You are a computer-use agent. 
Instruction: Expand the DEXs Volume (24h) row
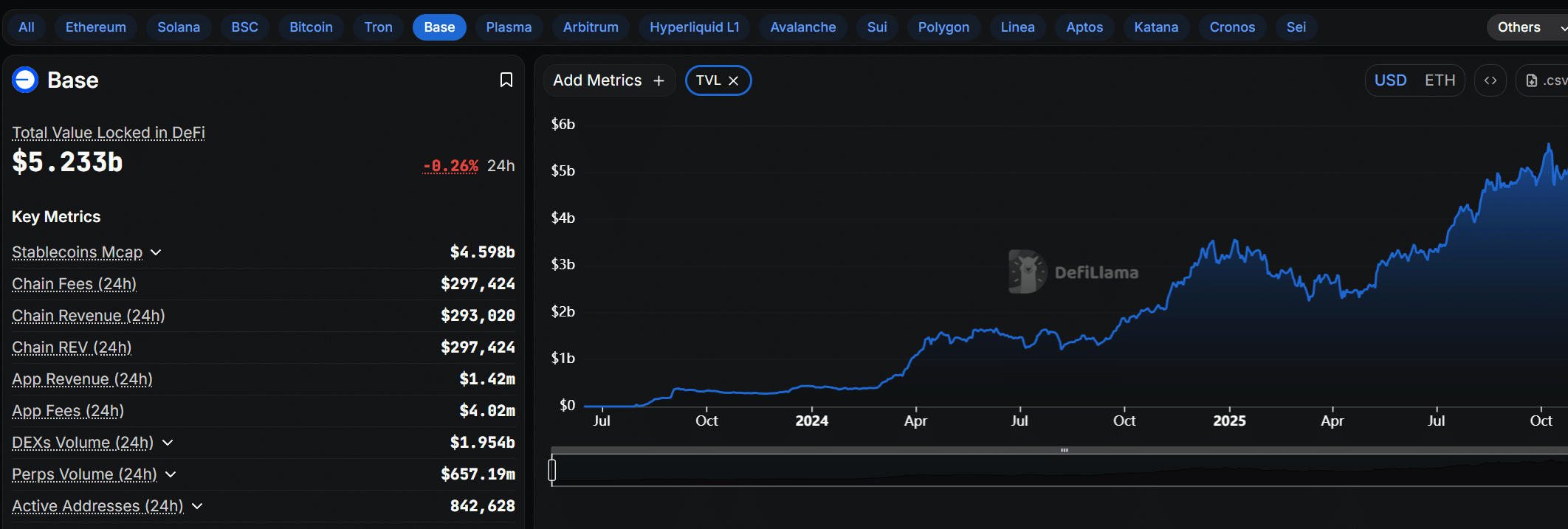(x=168, y=443)
